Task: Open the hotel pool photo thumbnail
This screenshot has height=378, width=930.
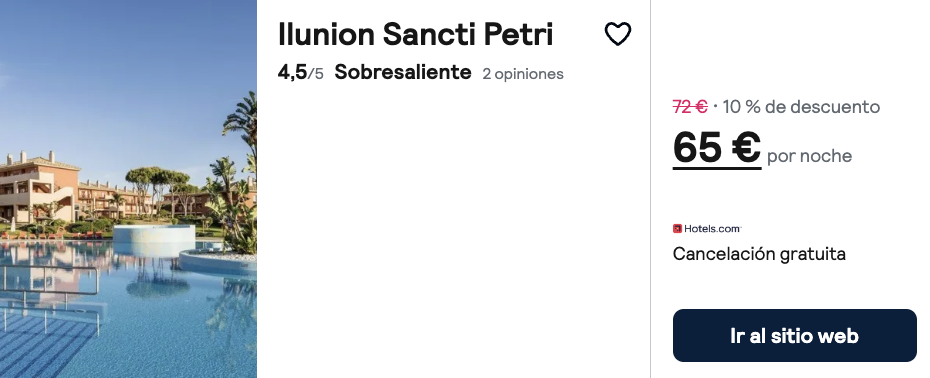Action: pos(128,189)
